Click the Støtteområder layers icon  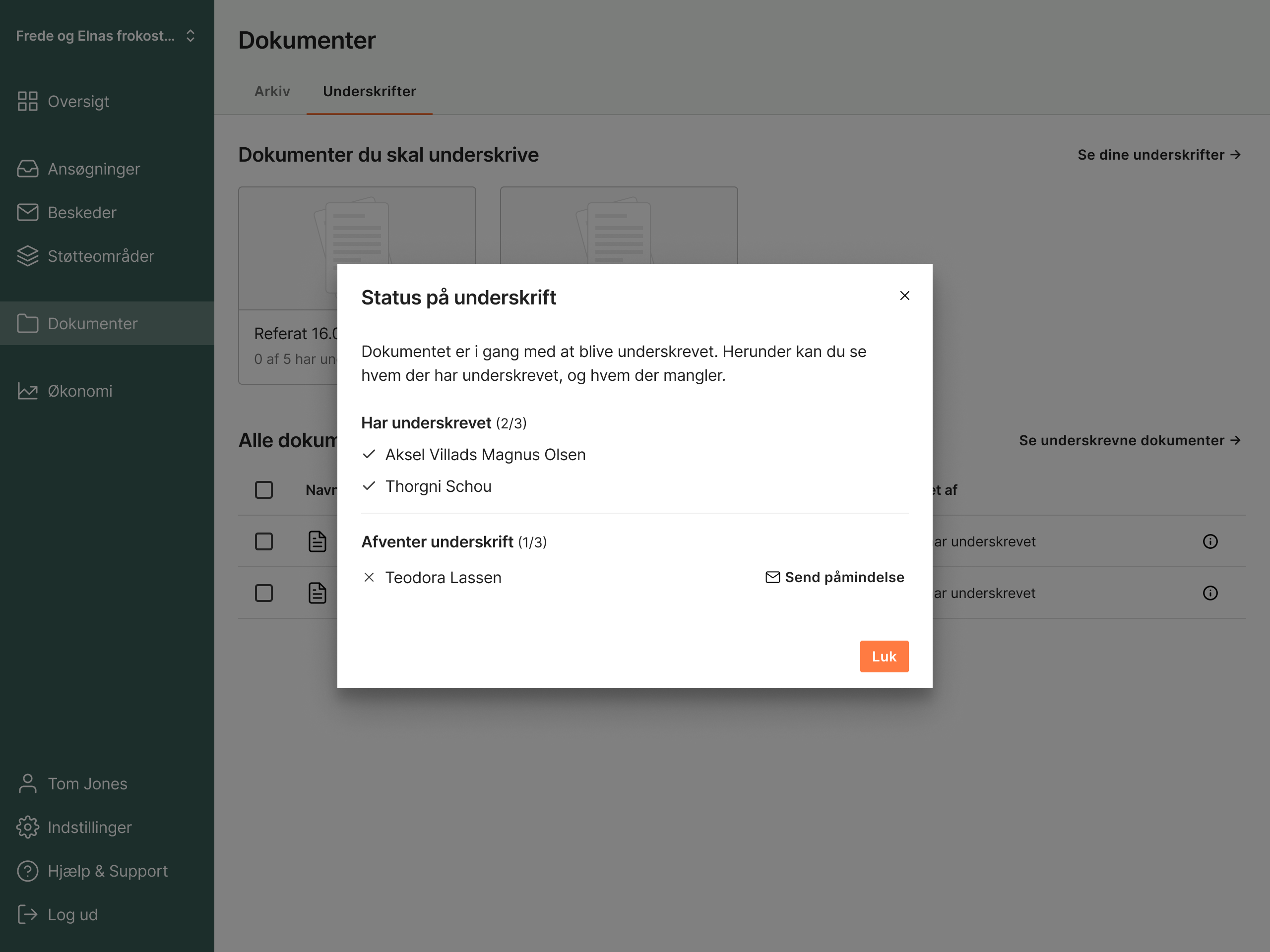pyautogui.click(x=28, y=256)
